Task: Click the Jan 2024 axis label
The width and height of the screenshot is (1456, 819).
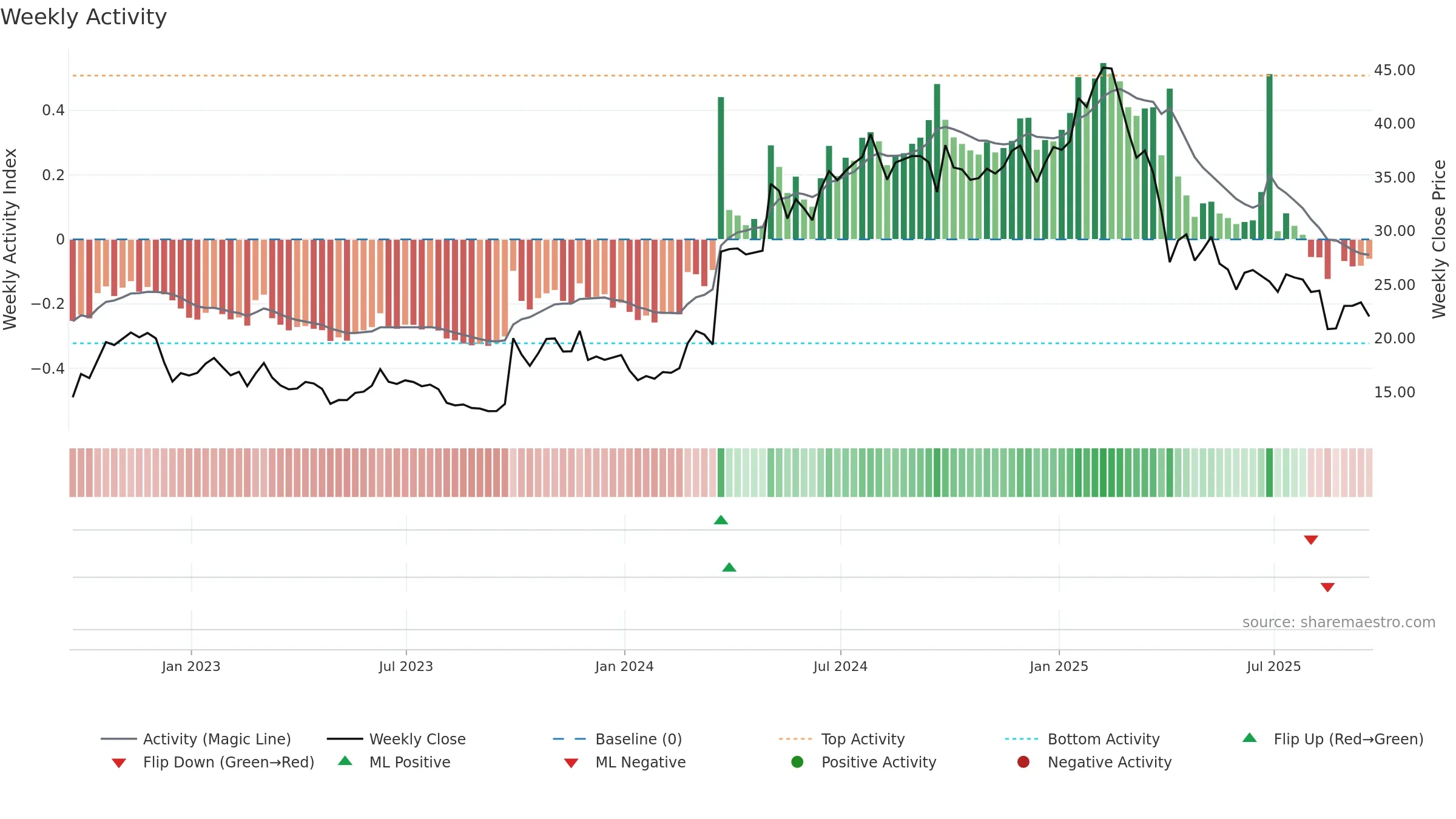Action: tap(624, 666)
